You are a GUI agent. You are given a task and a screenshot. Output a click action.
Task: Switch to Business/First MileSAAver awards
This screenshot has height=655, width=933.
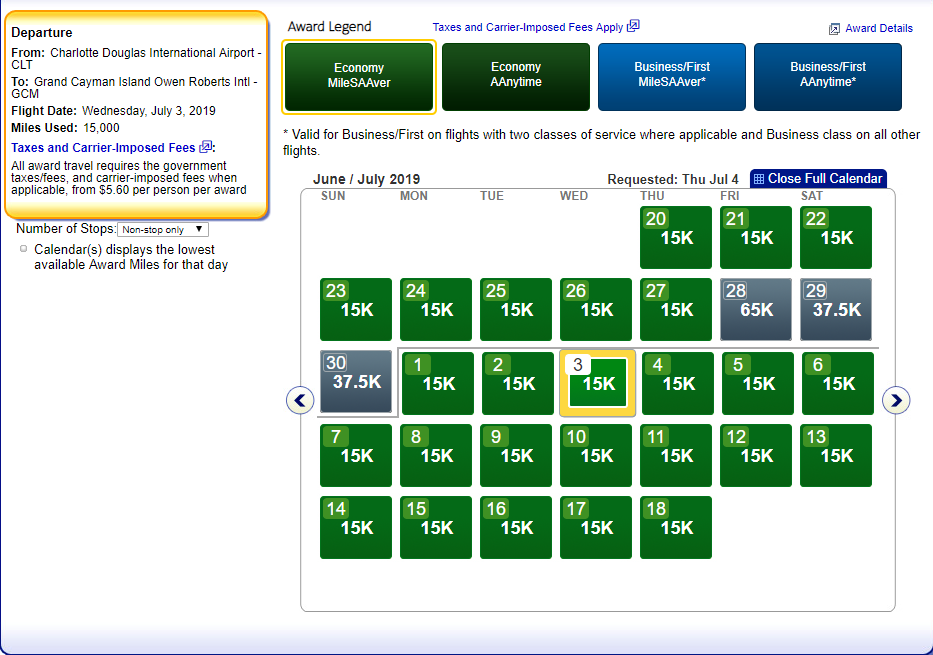(671, 77)
